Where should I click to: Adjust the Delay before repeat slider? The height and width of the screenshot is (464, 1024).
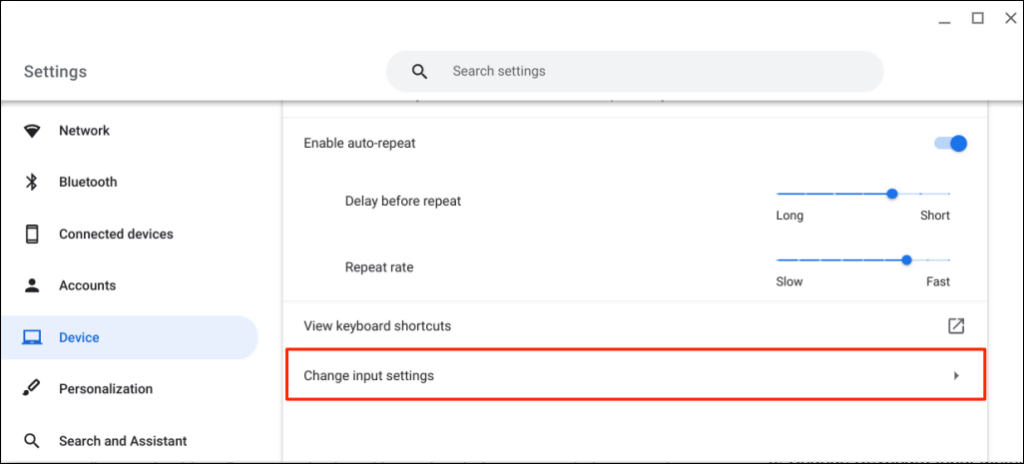point(892,194)
